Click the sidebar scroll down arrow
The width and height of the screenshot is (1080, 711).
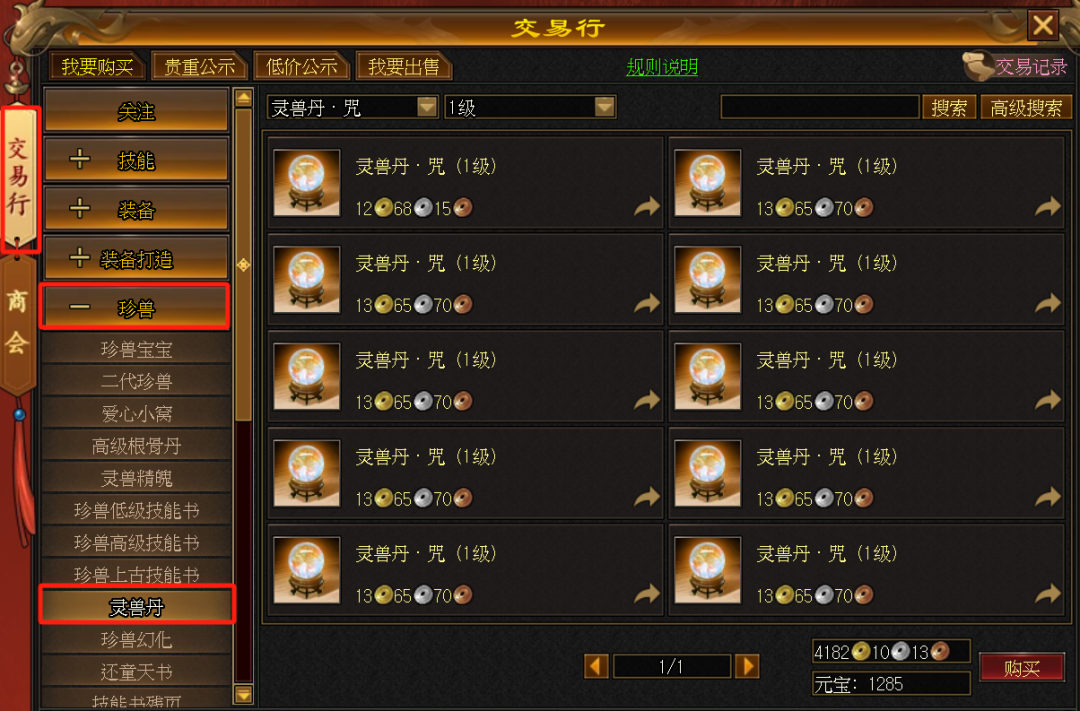(x=243, y=693)
